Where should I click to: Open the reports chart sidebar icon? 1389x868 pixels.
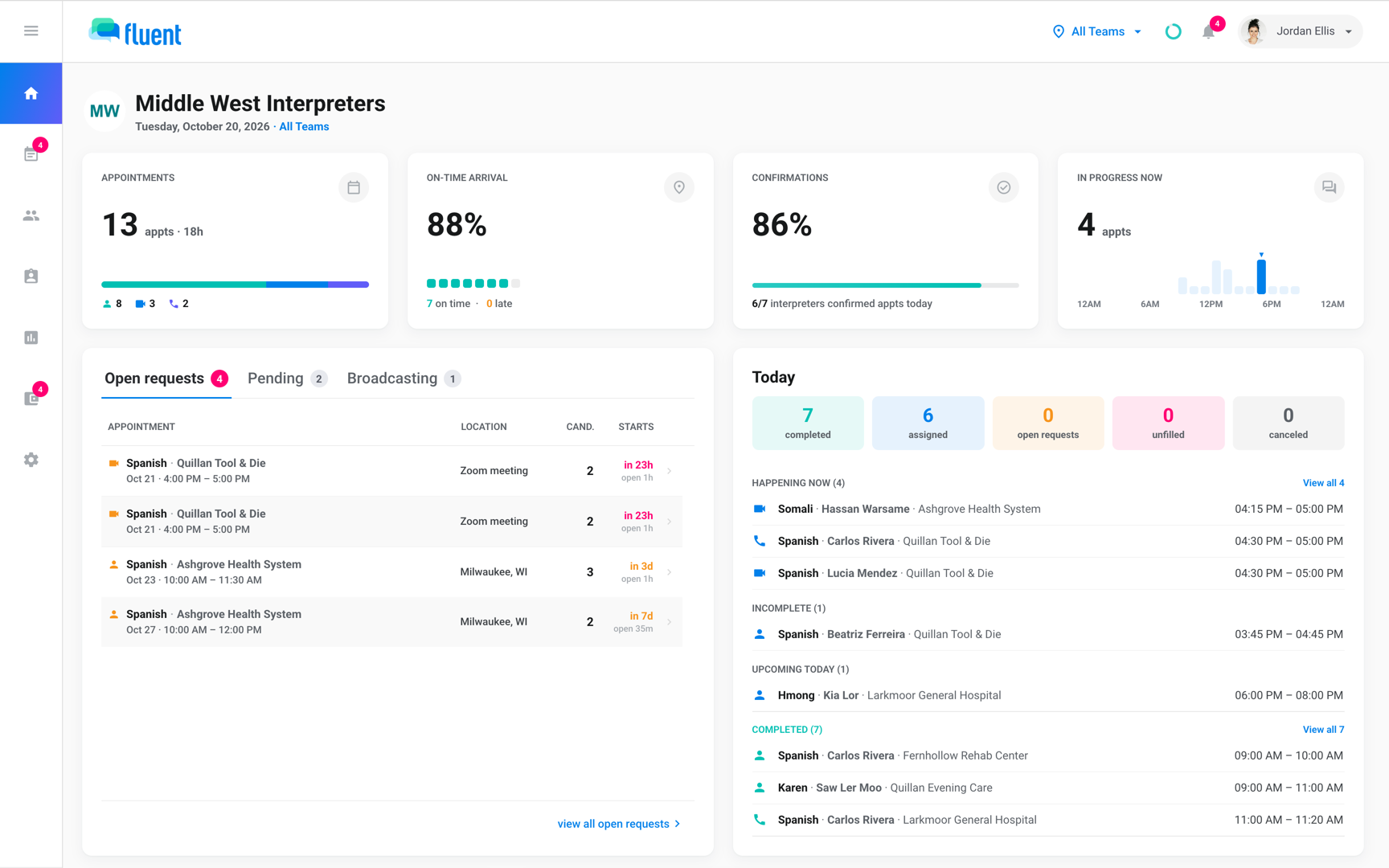31,338
